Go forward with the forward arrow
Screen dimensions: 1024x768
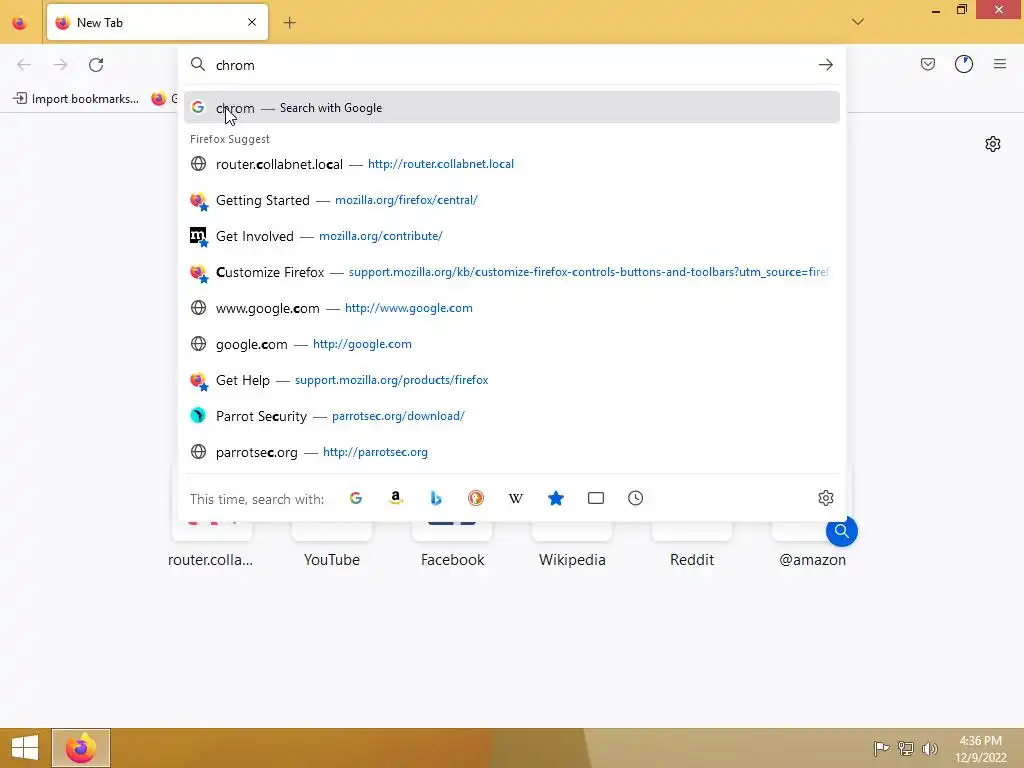coord(60,65)
